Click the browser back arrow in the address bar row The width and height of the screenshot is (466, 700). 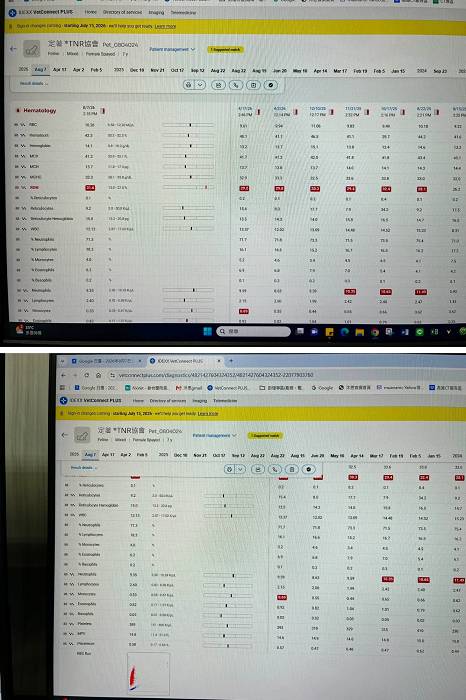pos(63,375)
